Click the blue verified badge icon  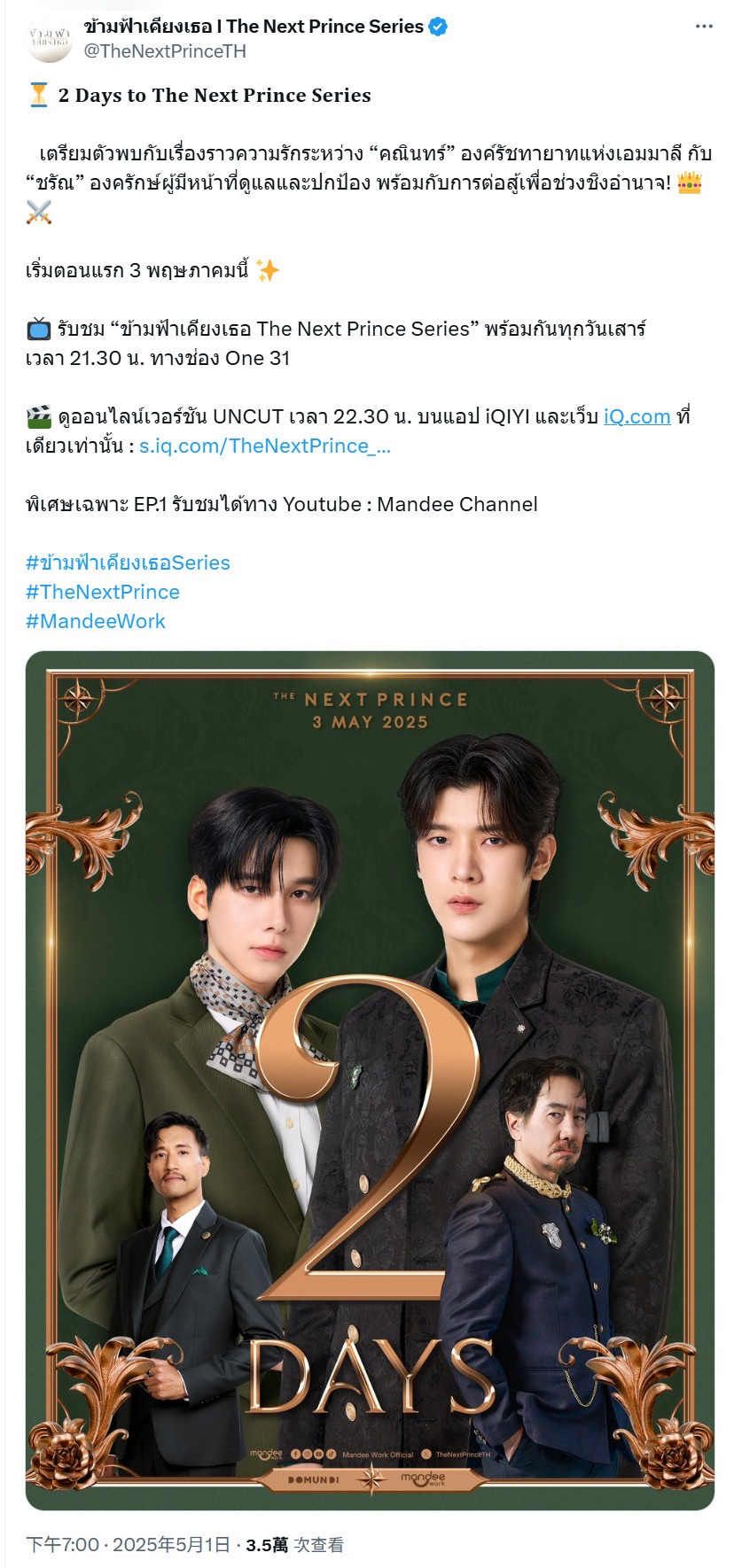coord(438,27)
